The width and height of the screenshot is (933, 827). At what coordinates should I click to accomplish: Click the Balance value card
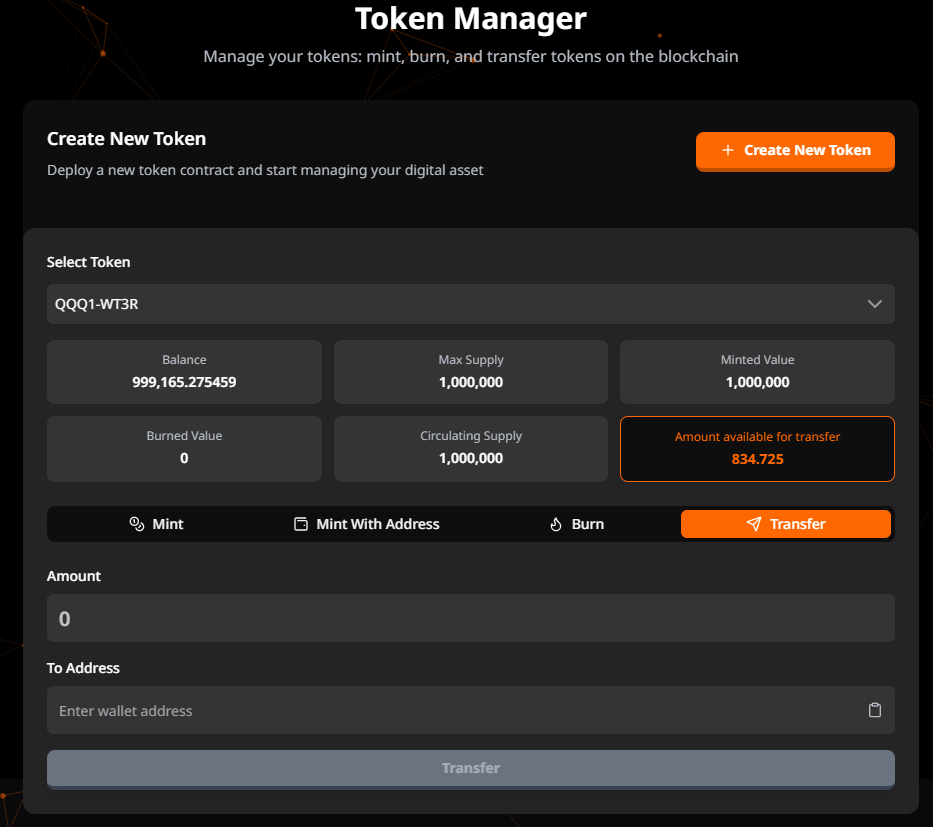point(184,372)
